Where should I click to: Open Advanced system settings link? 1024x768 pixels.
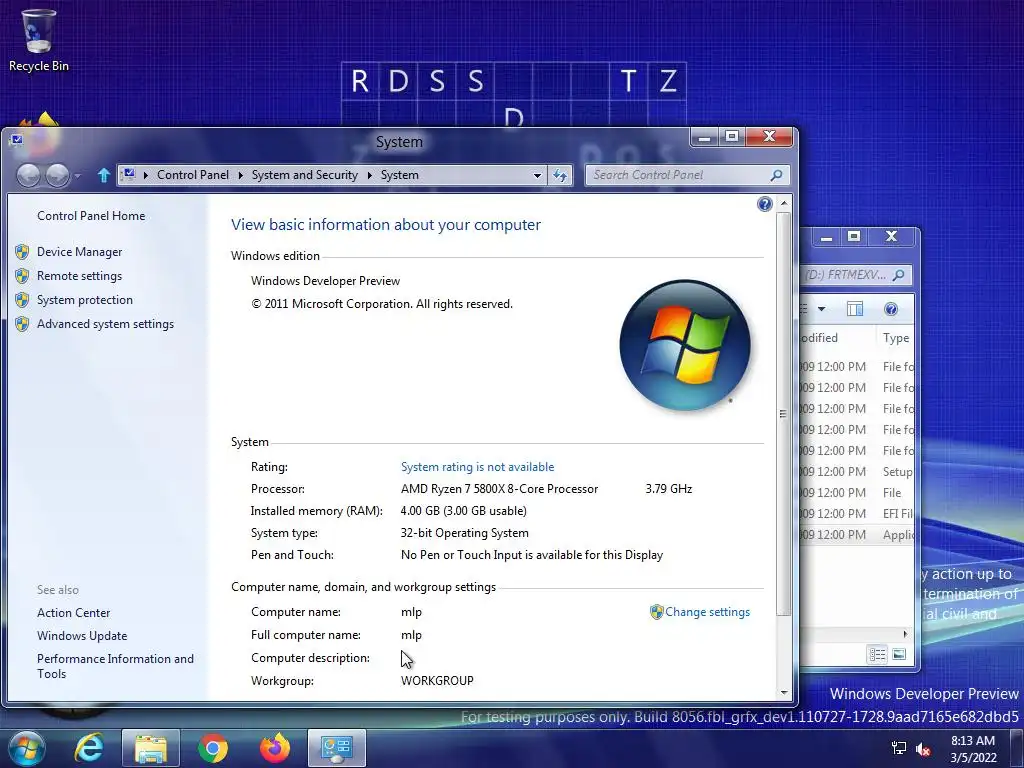click(x=105, y=324)
